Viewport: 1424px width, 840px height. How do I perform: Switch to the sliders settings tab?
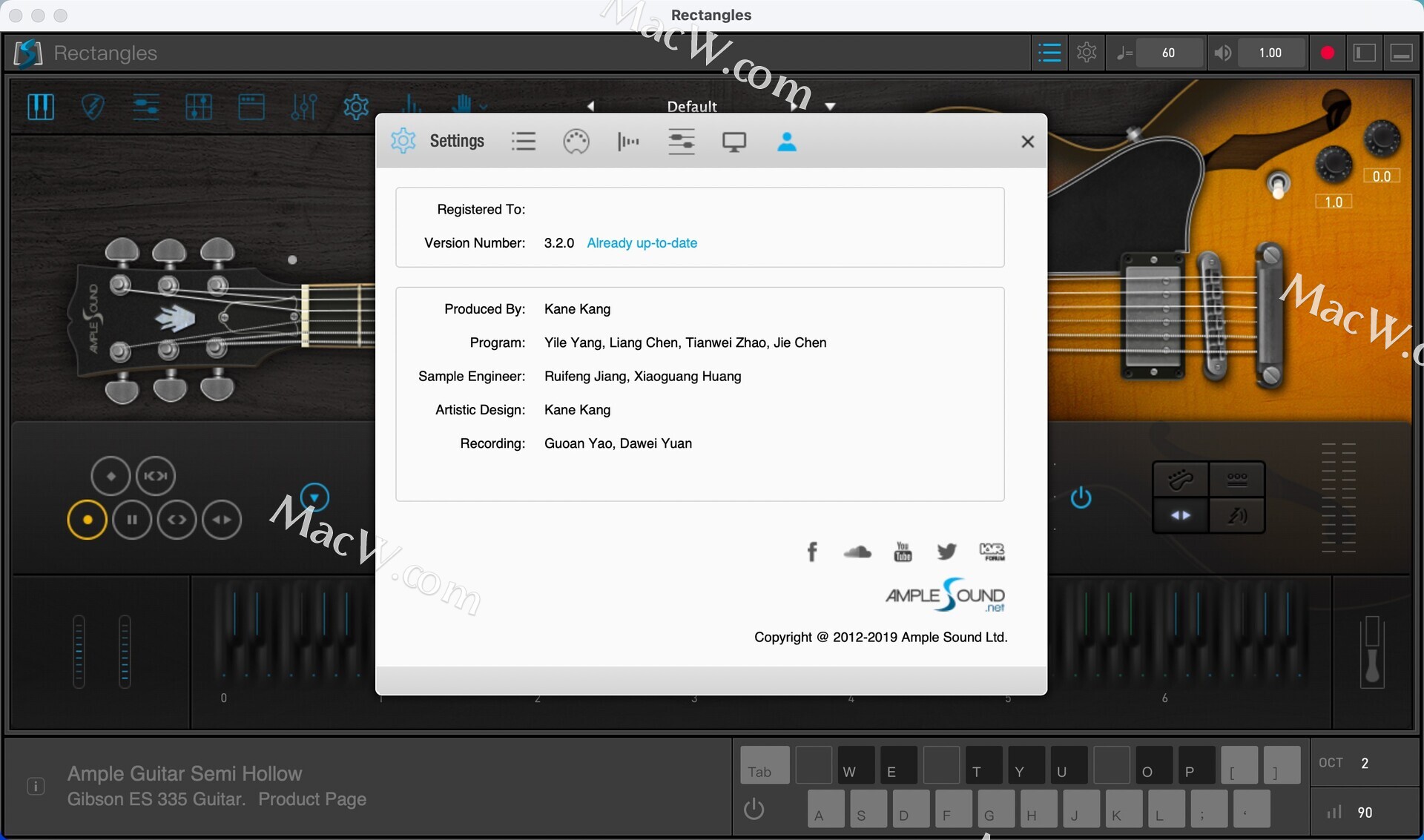(682, 141)
